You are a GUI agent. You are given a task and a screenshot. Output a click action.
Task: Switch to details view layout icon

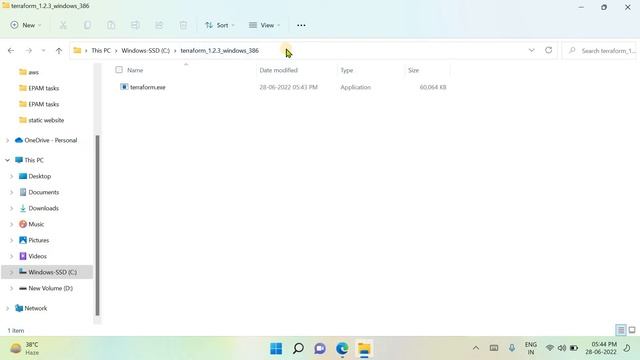coord(621,330)
